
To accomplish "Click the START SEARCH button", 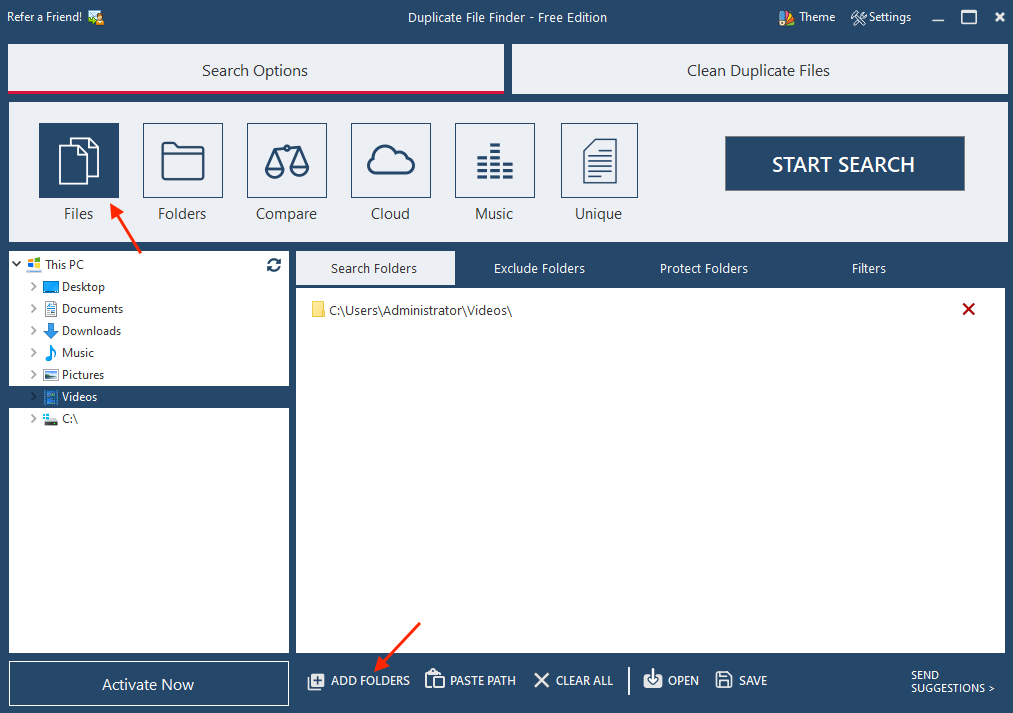I will [844, 165].
